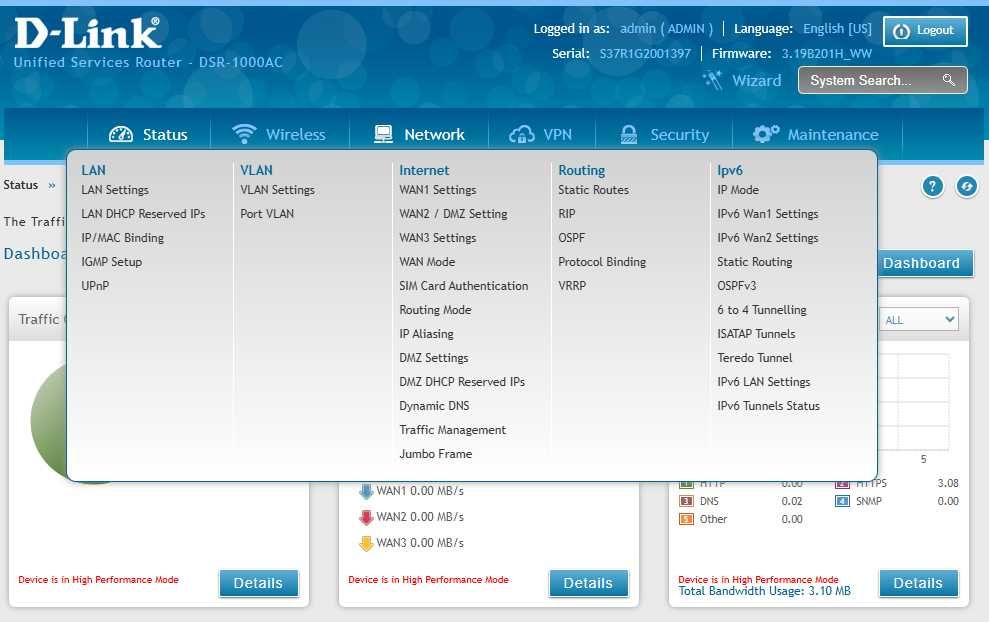
Task: Open DMZ DHCP Reserved IPs
Action: tap(462, 382)
